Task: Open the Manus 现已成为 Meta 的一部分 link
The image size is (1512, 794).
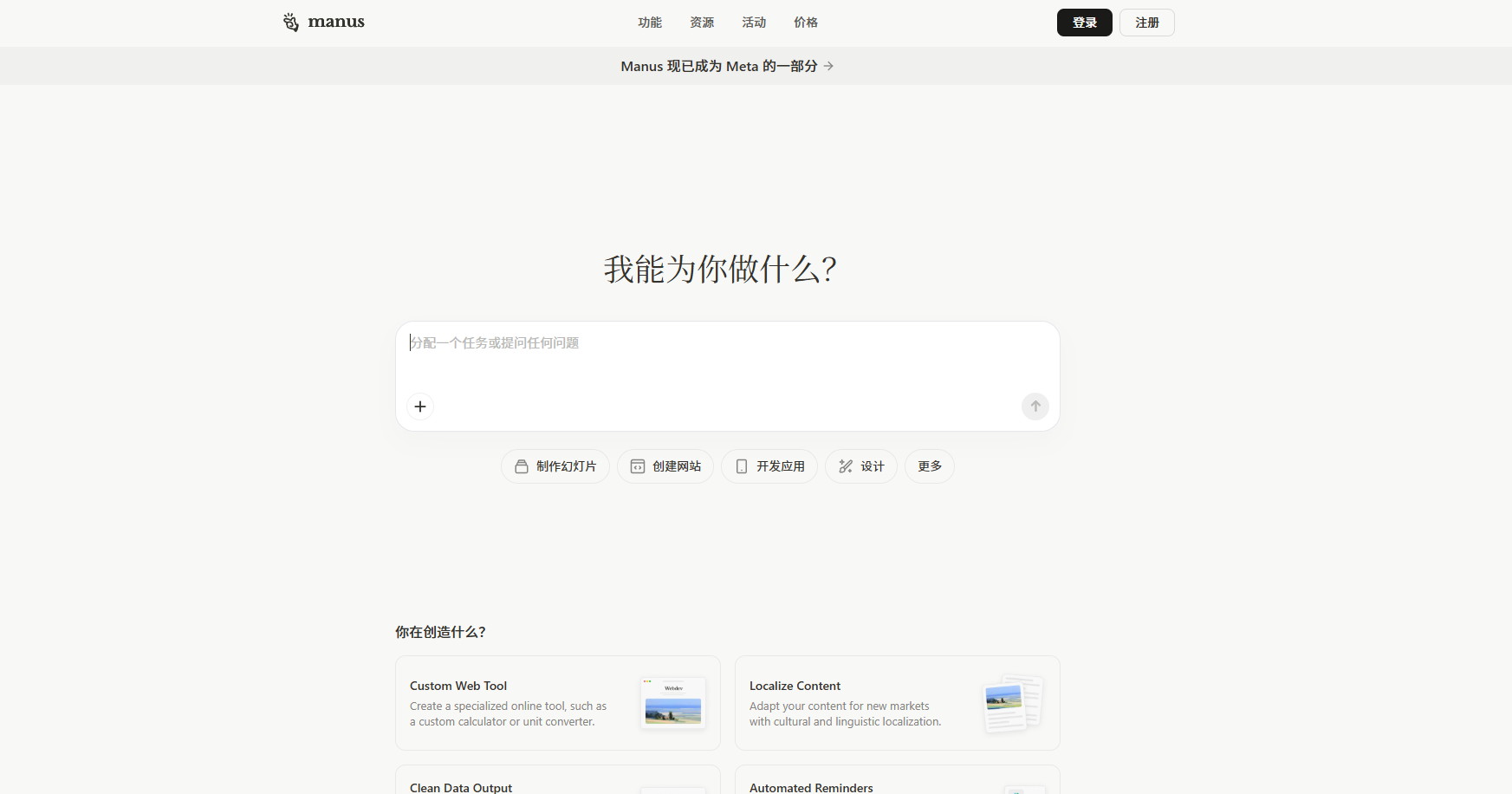Action: (x=718, y=66)
